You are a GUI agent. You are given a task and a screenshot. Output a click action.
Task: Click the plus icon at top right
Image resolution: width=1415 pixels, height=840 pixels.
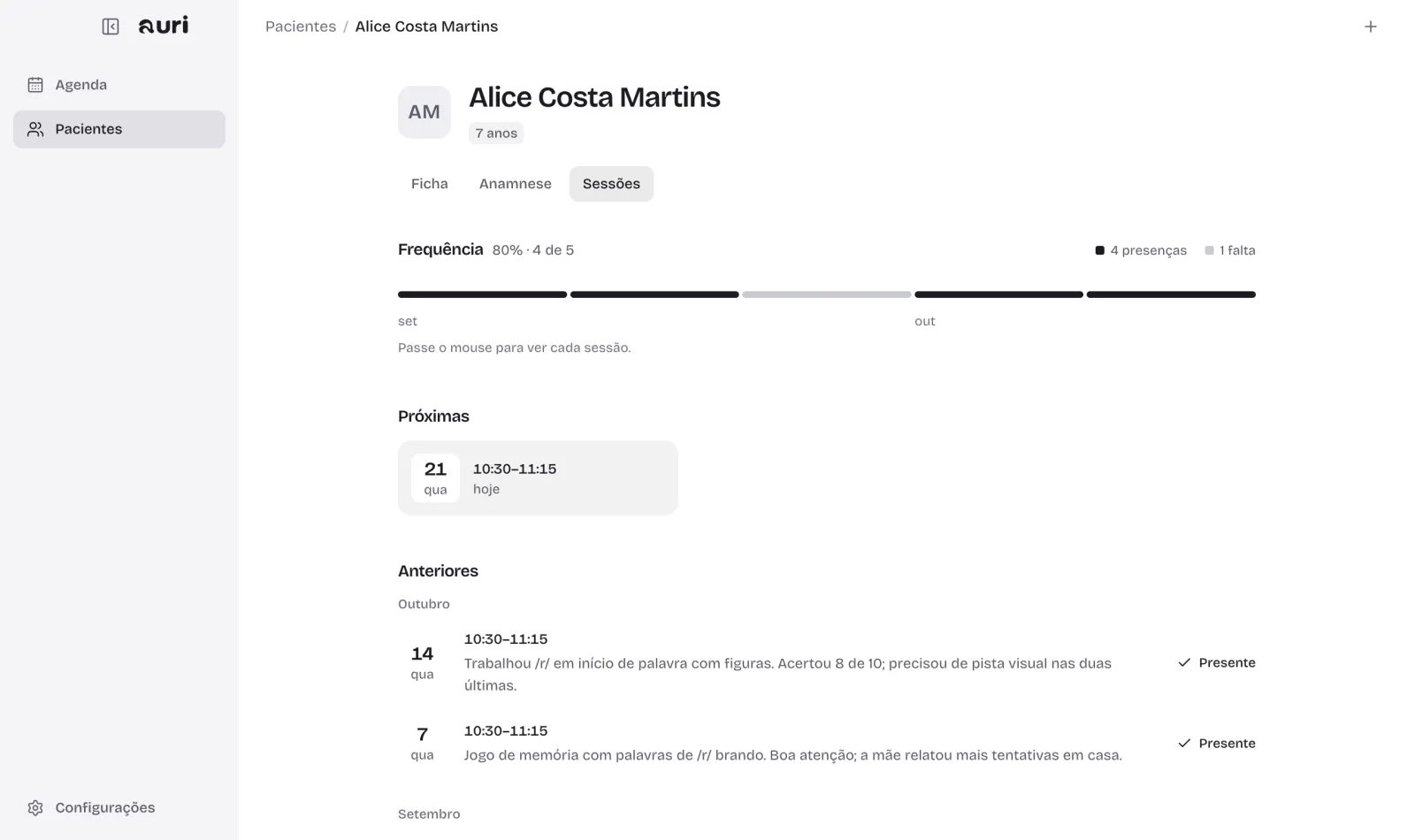pyautogui.click(x=1370, y=27)
